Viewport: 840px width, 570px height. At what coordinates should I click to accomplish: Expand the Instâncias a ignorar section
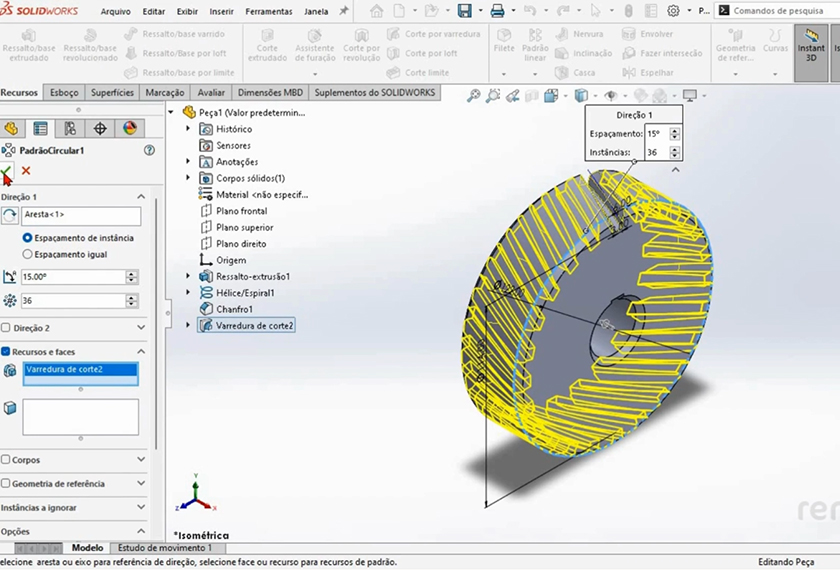pyautogui.click(x=140, y=508)
